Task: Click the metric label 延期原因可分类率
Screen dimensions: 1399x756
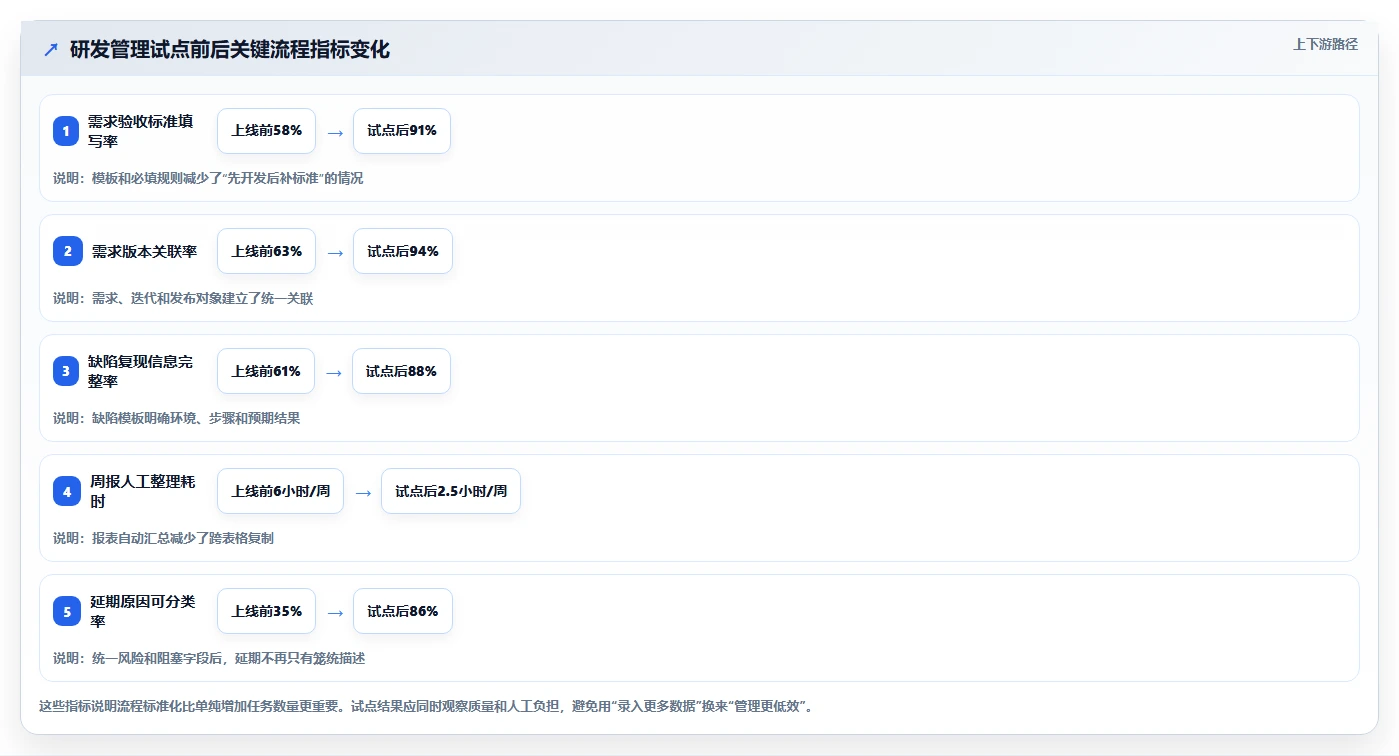Action: tap(143, 611)
